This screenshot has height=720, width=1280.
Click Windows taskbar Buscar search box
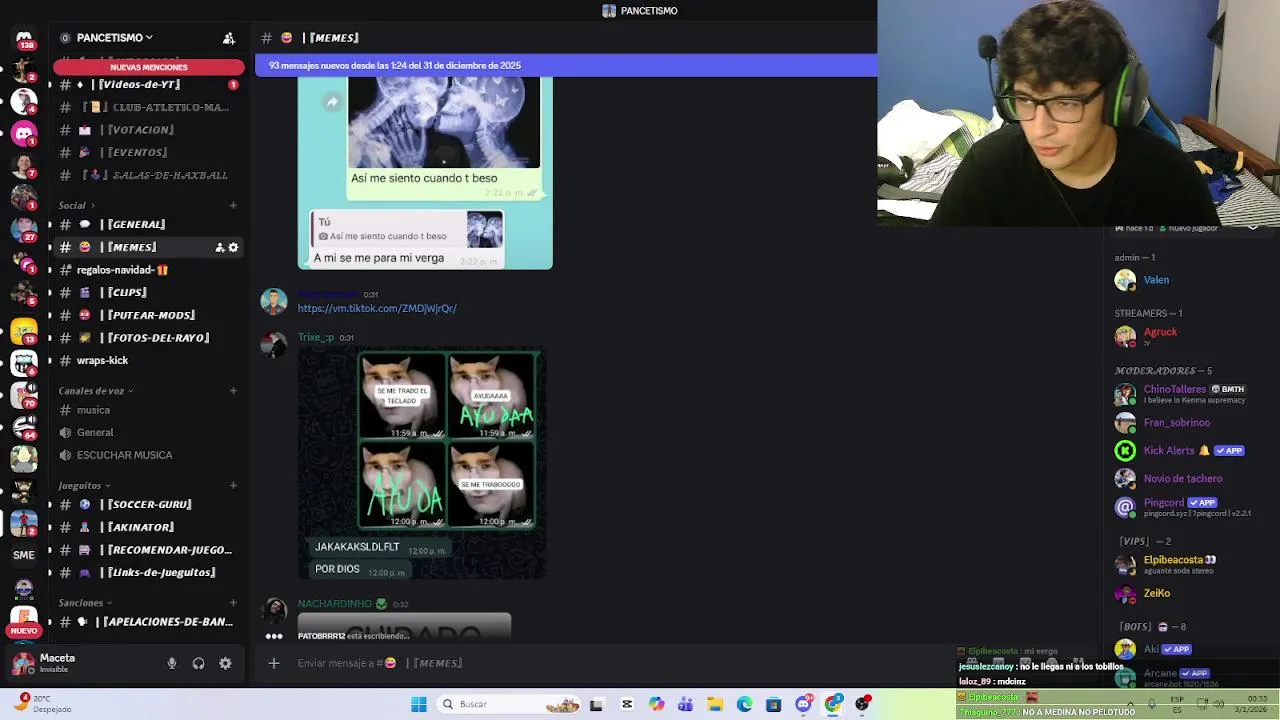510,704
